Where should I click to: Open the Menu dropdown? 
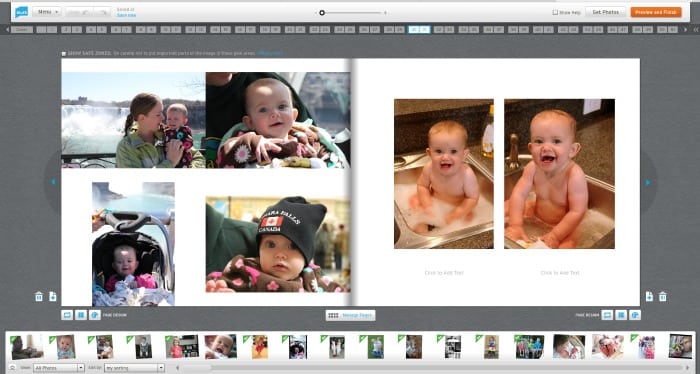coord(46,12)
